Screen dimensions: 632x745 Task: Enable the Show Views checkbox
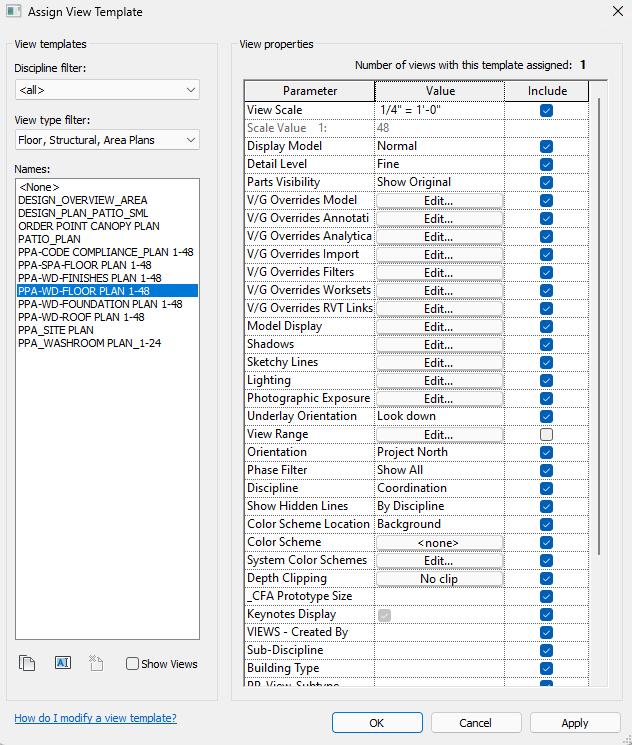point(132,663)
